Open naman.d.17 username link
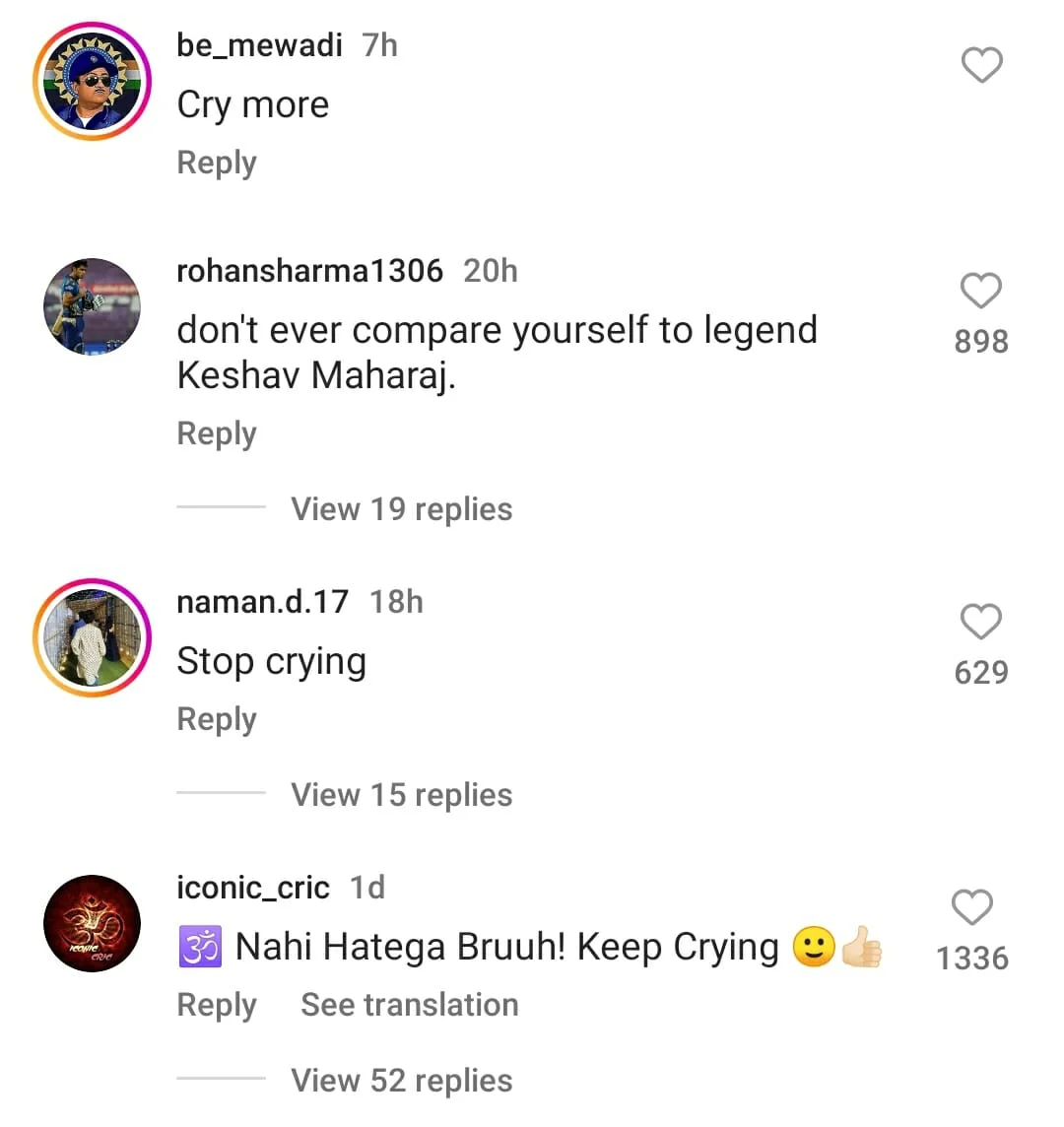The width and height of the screenshot is (1064, 1127). (x=262, y=602)
